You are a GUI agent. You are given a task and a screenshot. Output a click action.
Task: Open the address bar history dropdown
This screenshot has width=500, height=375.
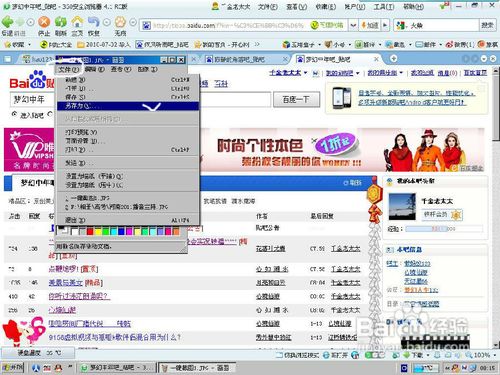pyautogui.click(x=353, y=25)
